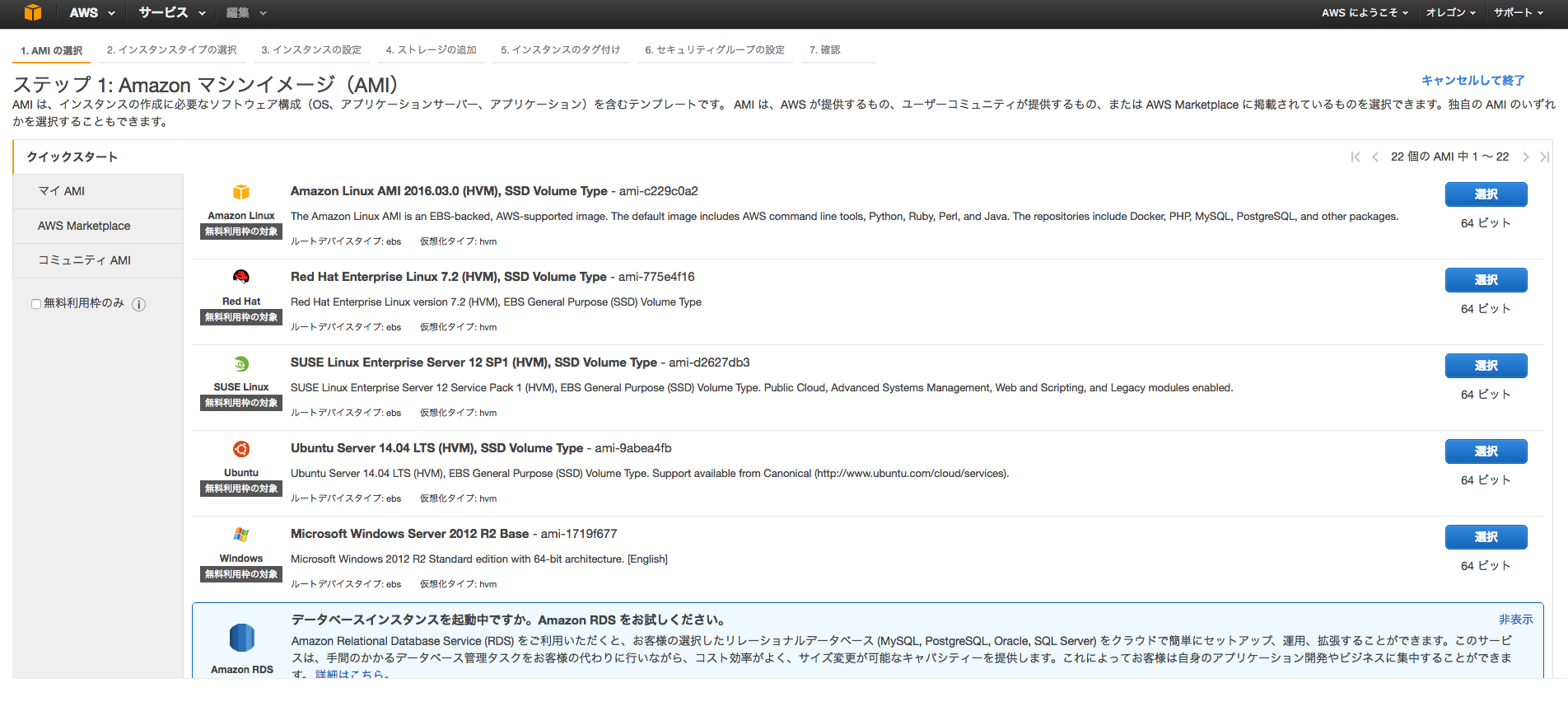Viewport: 1568px width, 711px height.
Task: Click the Red Hat logo icon
Action: click(x=241, y=277)
